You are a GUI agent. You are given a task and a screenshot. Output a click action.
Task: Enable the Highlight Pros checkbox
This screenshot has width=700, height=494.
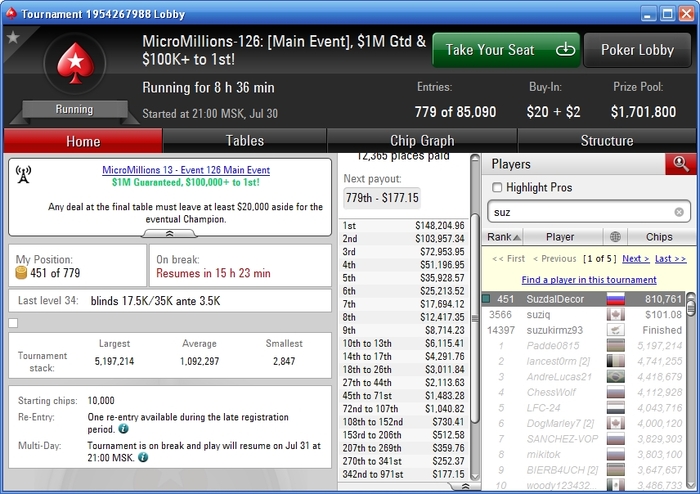497,187
